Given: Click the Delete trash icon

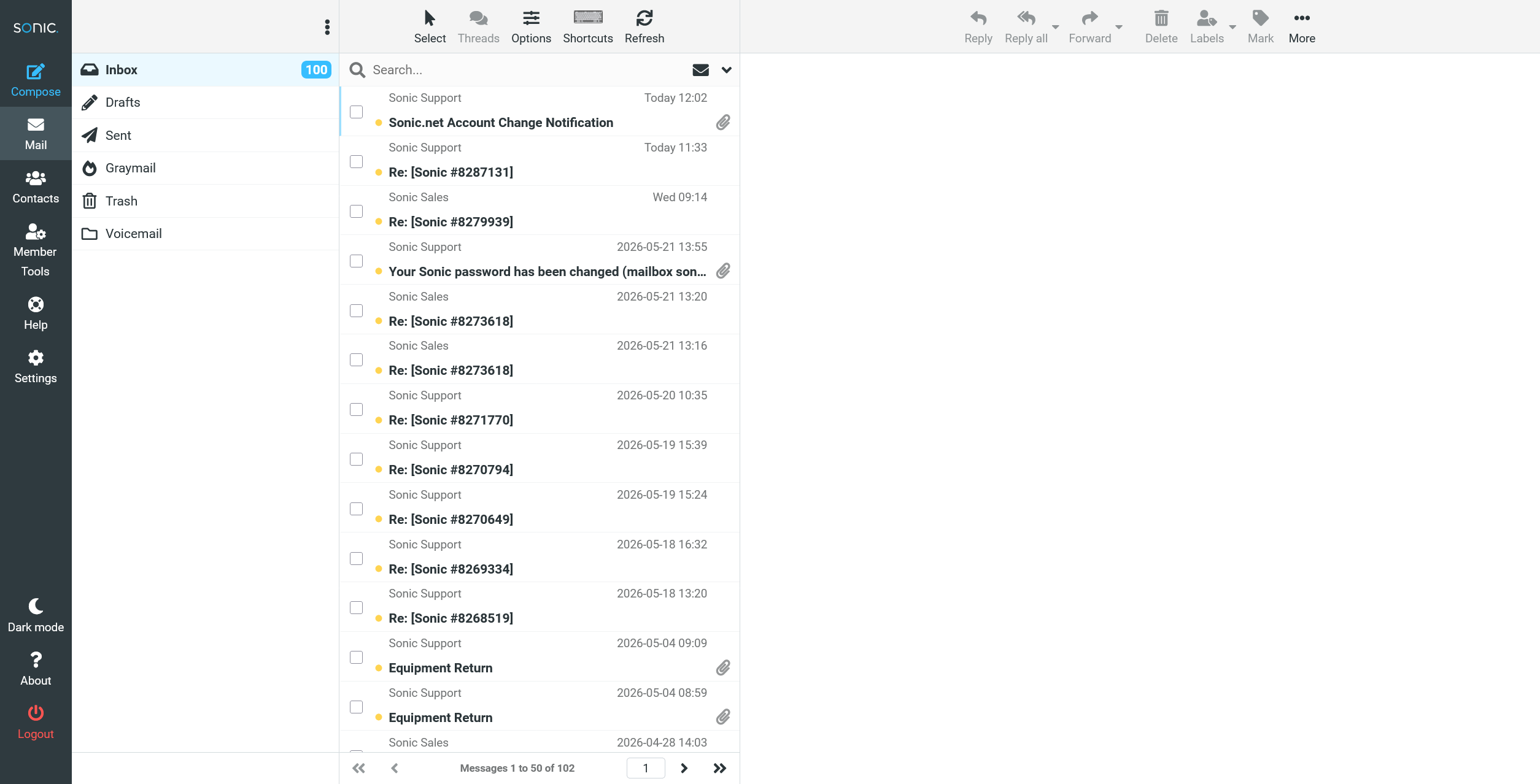Looking at the screenshot, I should tap(1161, 27).
